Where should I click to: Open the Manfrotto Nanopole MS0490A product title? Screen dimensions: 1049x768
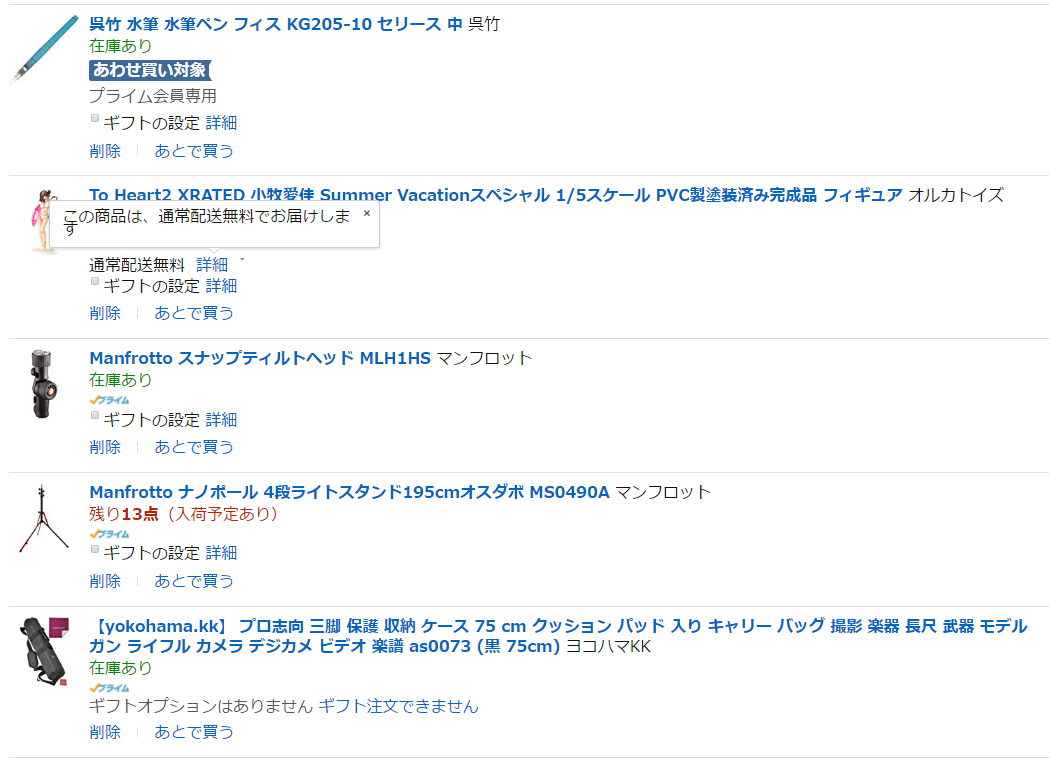click(x=349, y=492)
